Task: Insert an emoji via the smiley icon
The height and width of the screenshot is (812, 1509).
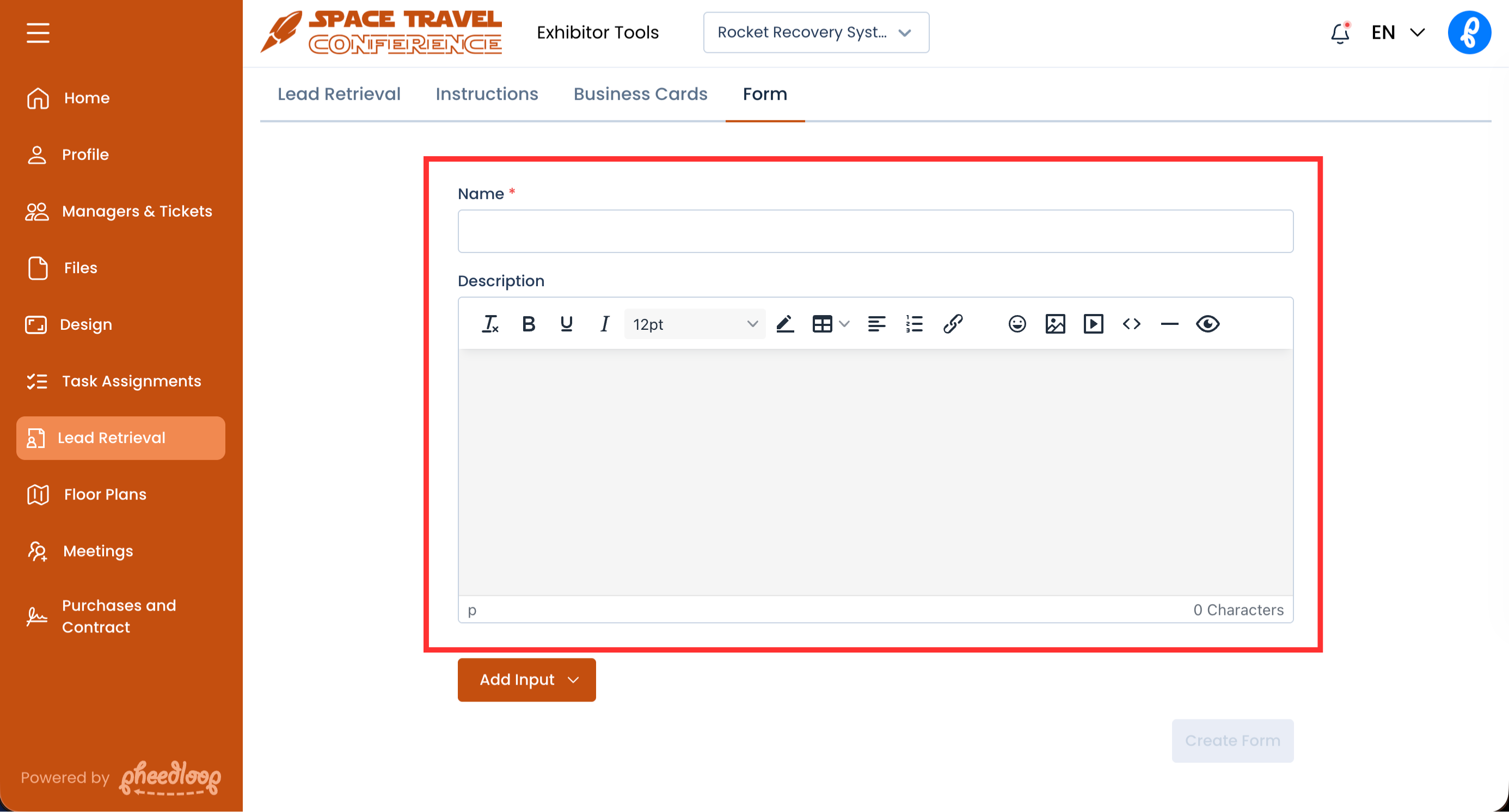Action: tap(1017, 324)
